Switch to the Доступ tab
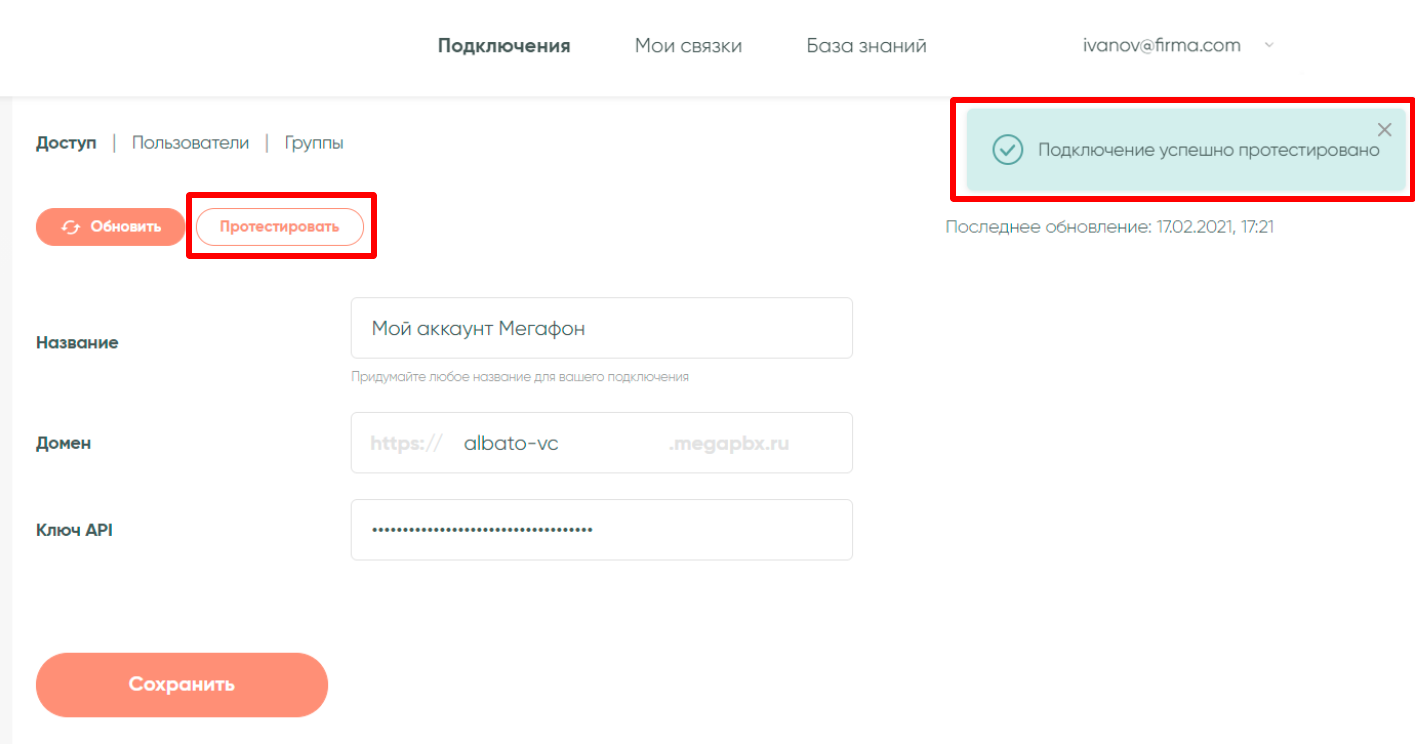The width and height of the screenshot is (1415, 744). point(66,143)
